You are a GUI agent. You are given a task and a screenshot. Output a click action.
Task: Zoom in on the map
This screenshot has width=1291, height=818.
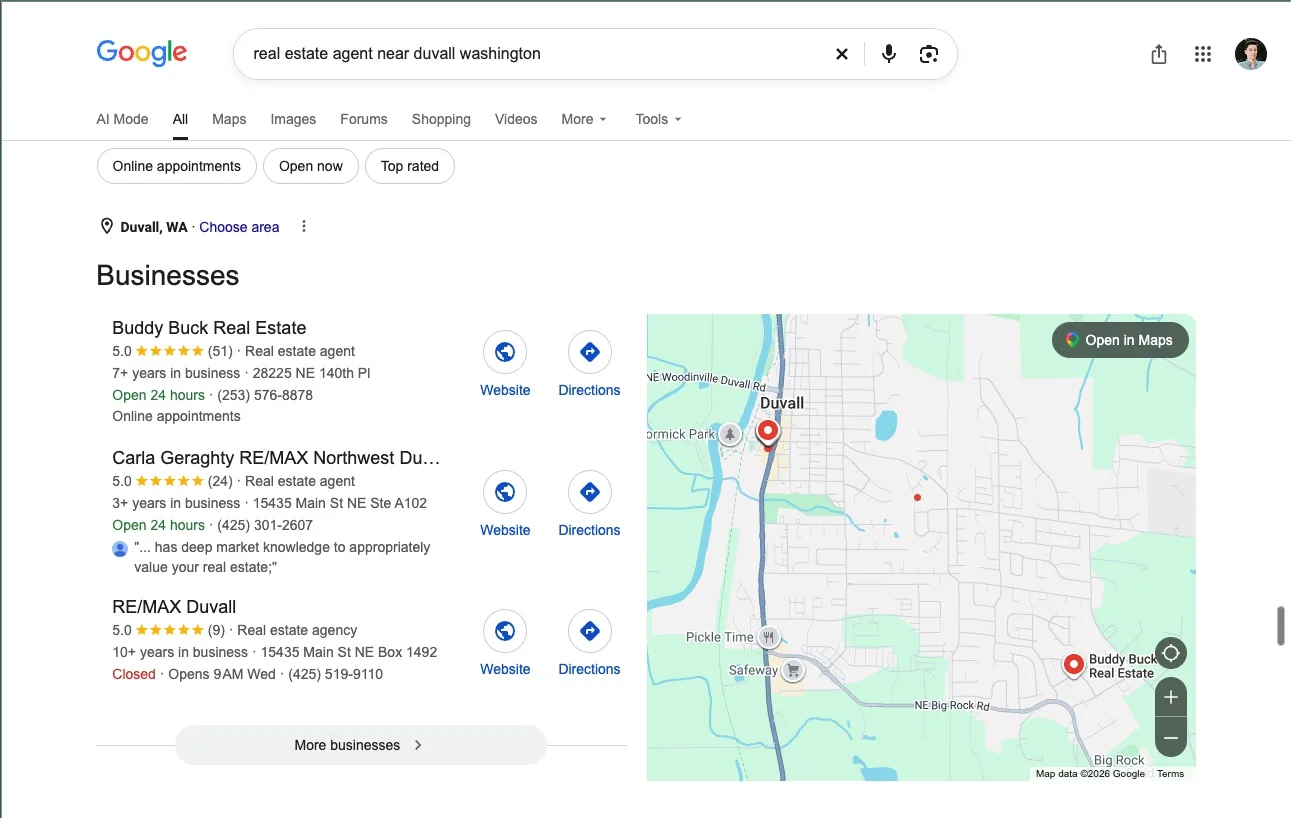1171,697
